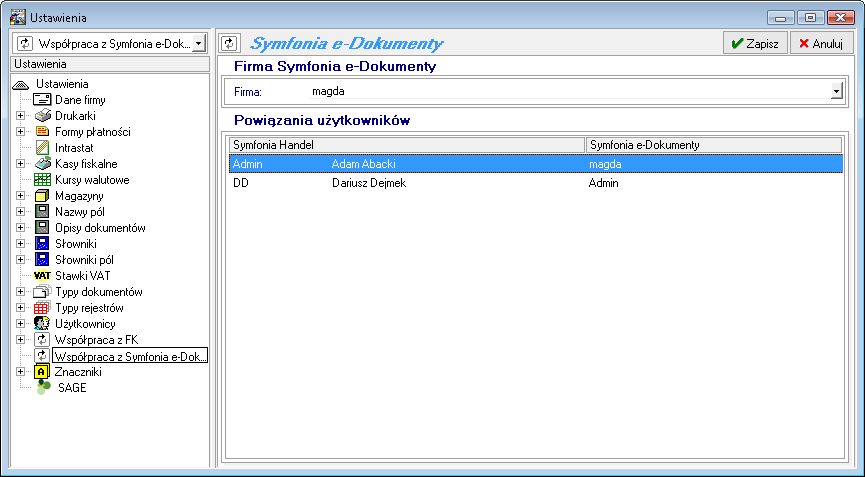Click the Kasy fiskalne register icon

(42, 164)
